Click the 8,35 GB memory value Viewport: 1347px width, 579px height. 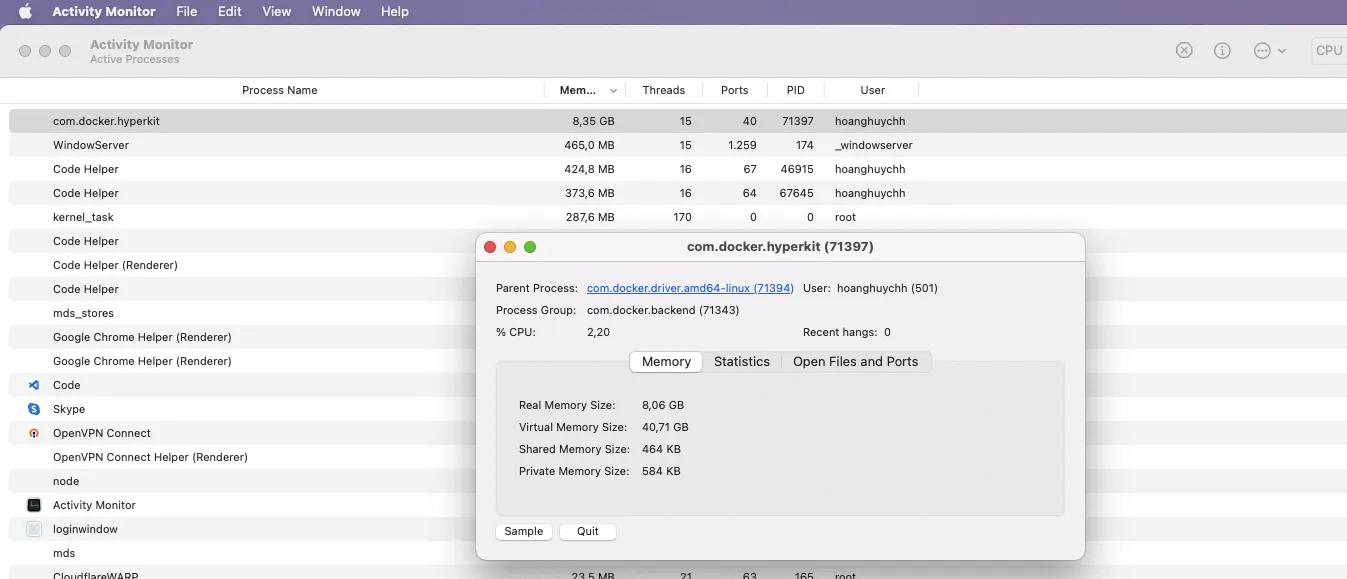click(x=593, y=121)
